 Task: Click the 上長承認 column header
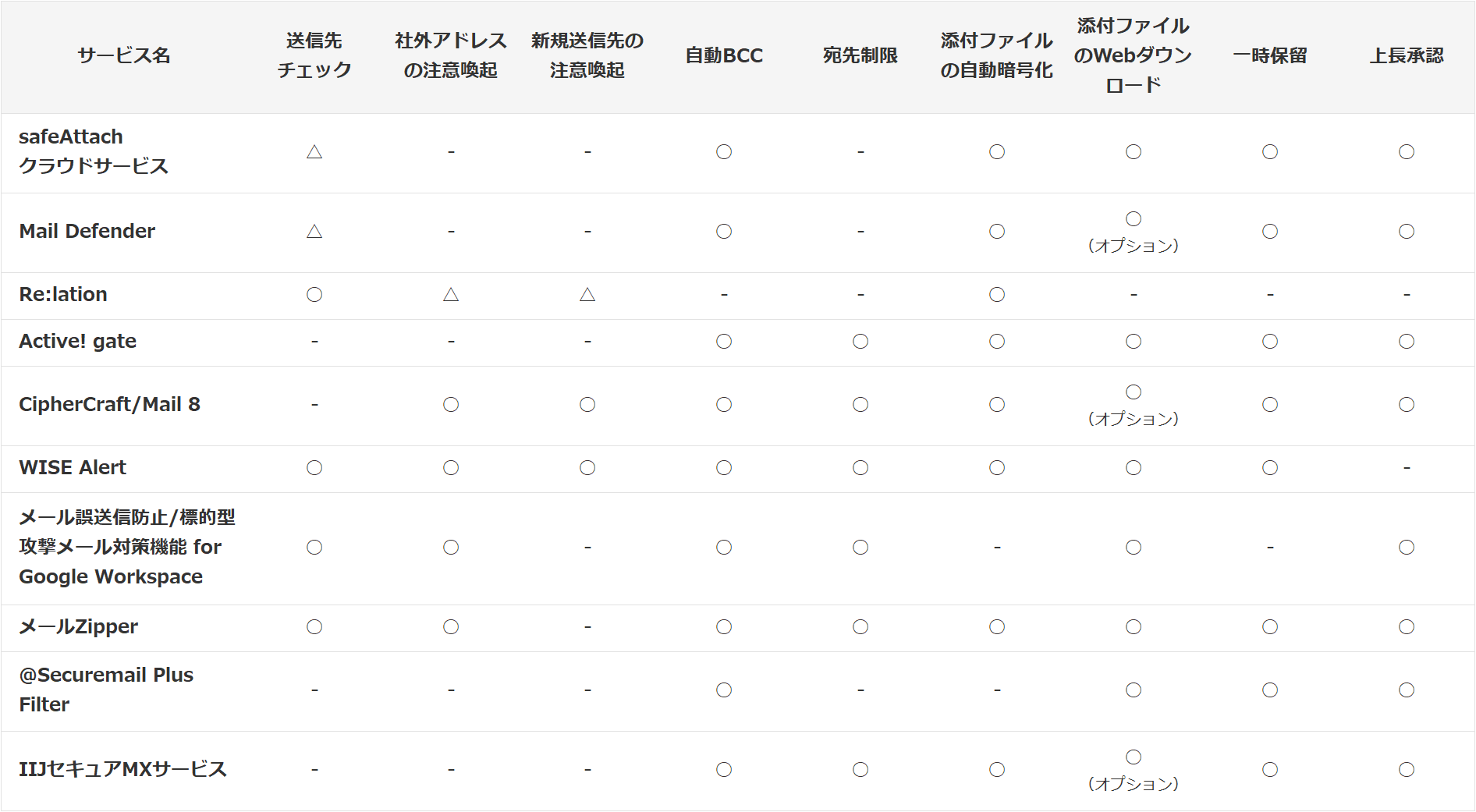[1407, 55]
